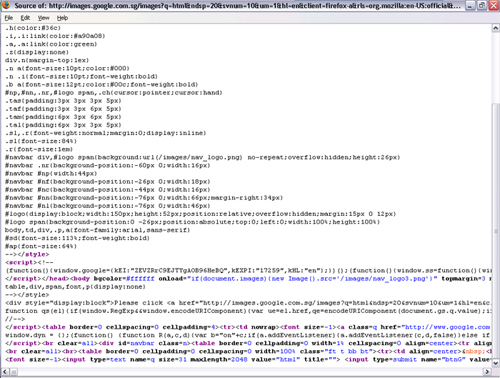This screenshot has width=500, height=378.
Task: Click the '#logo{display:block' CSS line
Action: coord(200,214)
